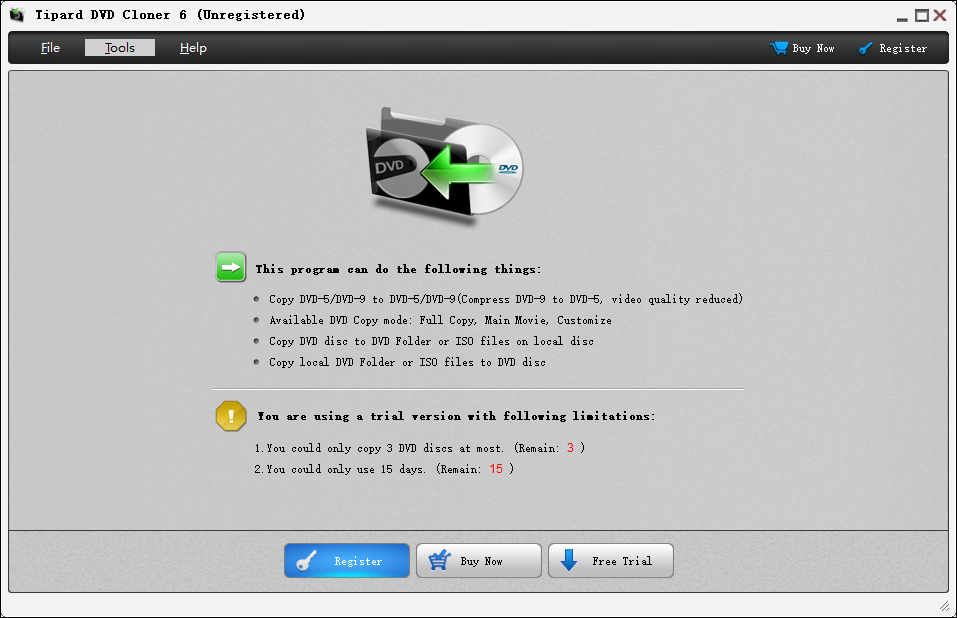957x618 pixels.
Task: Click 'This program can do the following things:' heading
Action: point(398,269)
